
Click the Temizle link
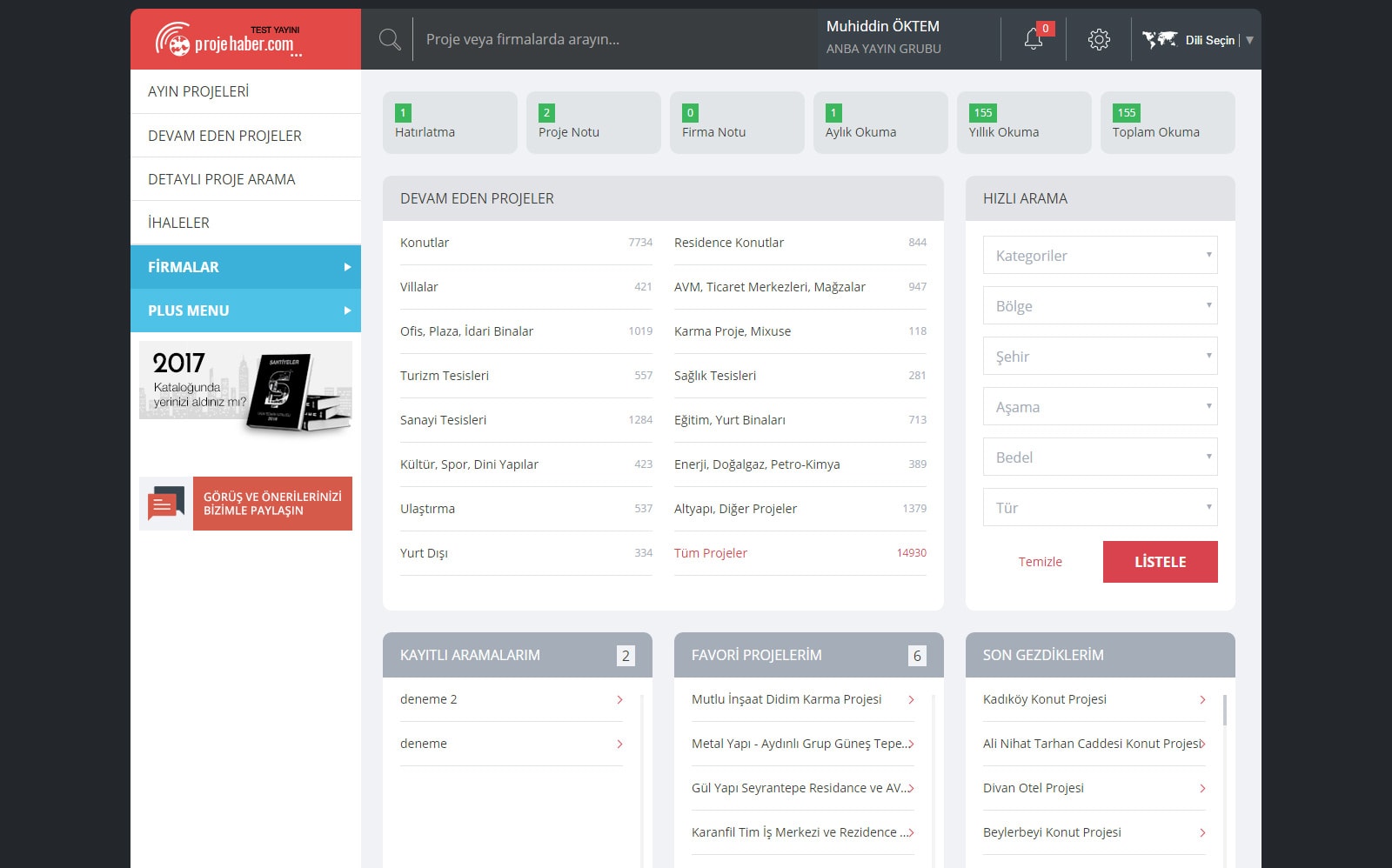1040,562
